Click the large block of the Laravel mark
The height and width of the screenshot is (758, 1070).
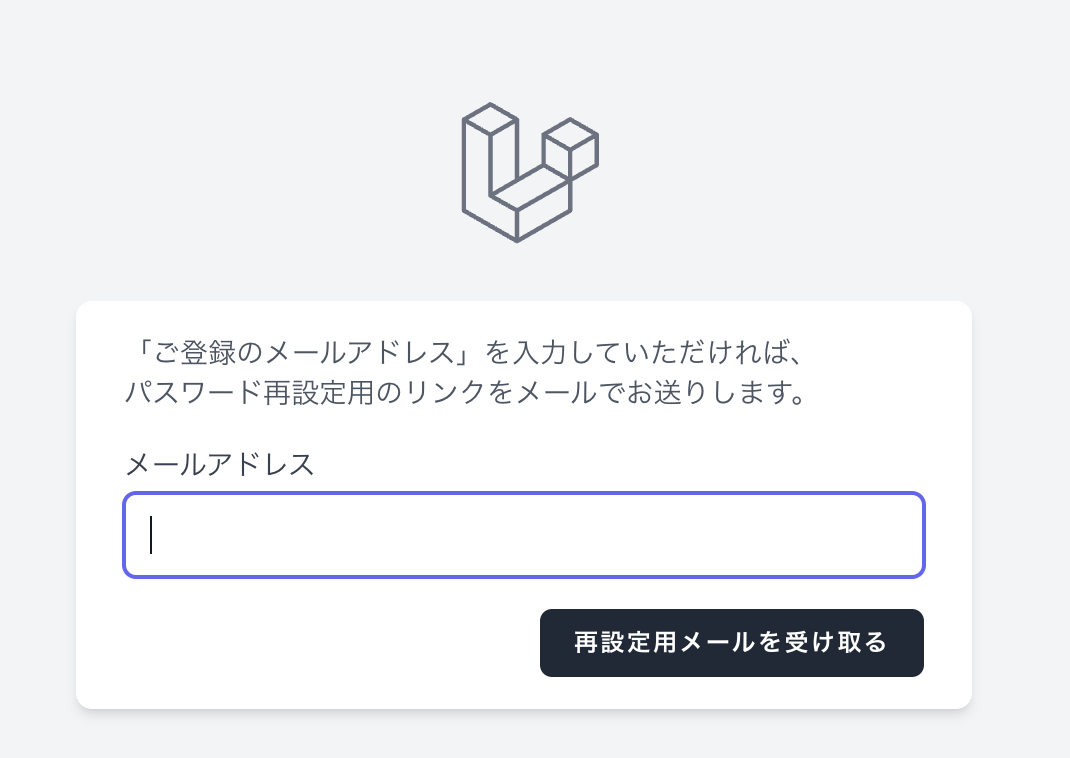click(490, 160)
